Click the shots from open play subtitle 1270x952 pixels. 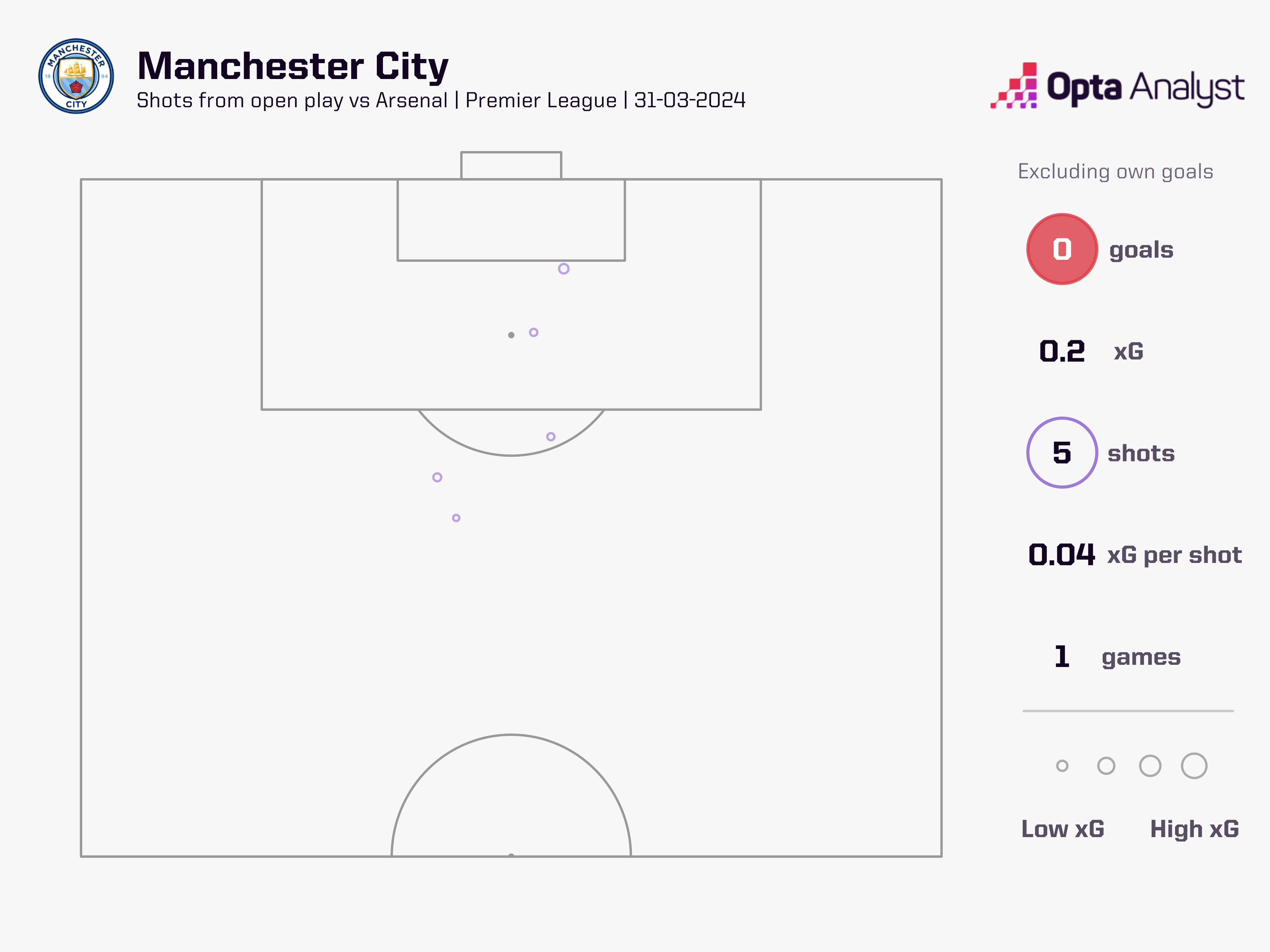[441, 100]
